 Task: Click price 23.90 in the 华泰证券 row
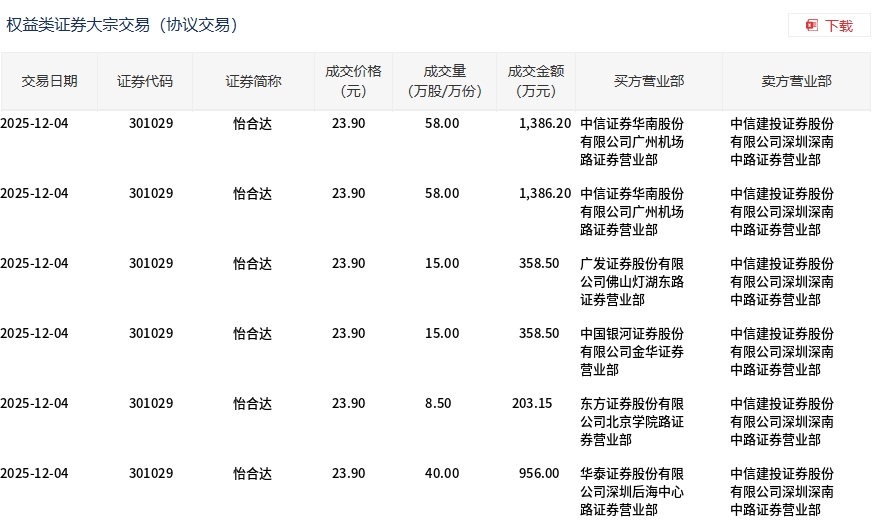click(x=349, y=473)
